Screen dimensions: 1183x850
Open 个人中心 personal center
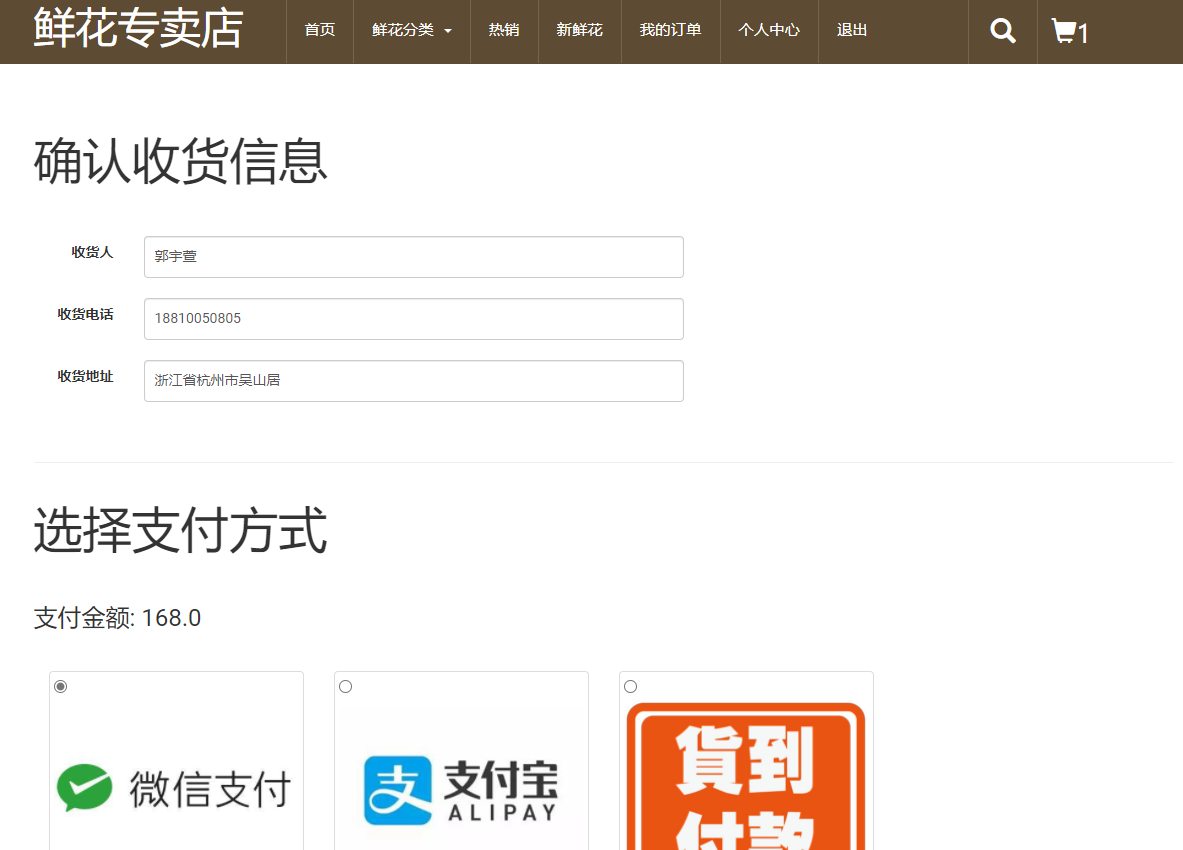point(768,30)
